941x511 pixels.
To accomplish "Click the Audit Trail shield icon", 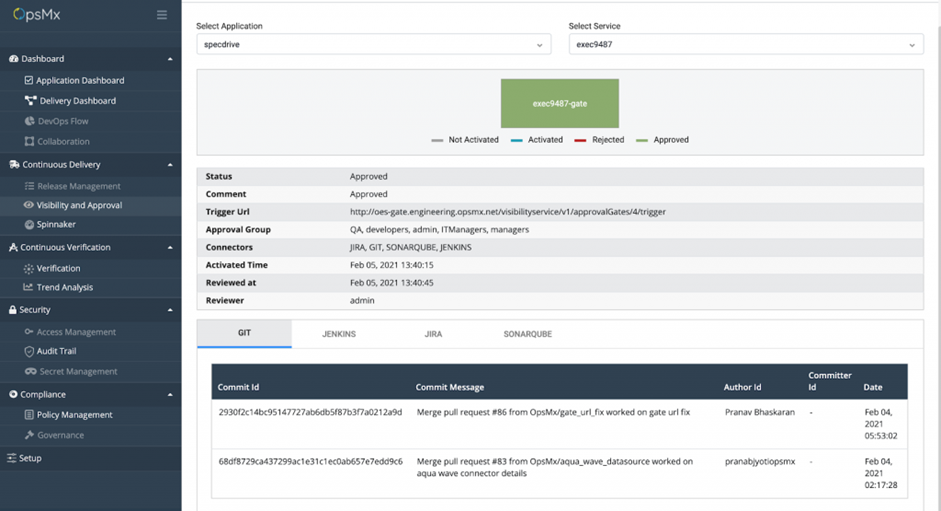I will [29, 351].
